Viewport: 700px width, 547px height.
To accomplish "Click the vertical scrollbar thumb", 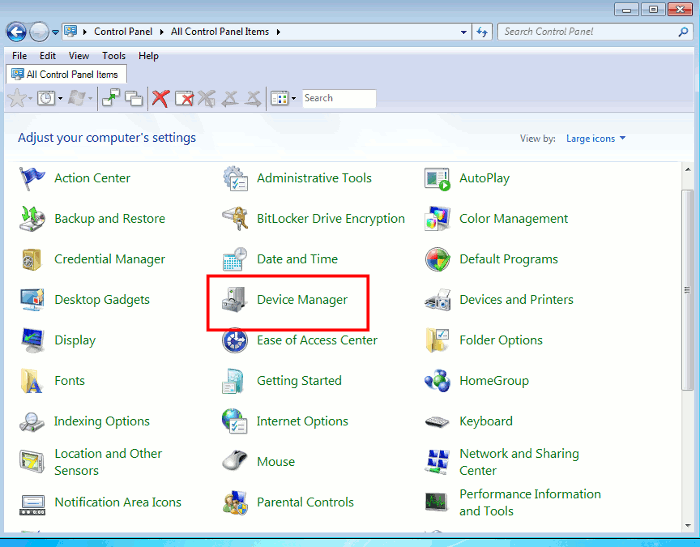I will click(688, 290).
